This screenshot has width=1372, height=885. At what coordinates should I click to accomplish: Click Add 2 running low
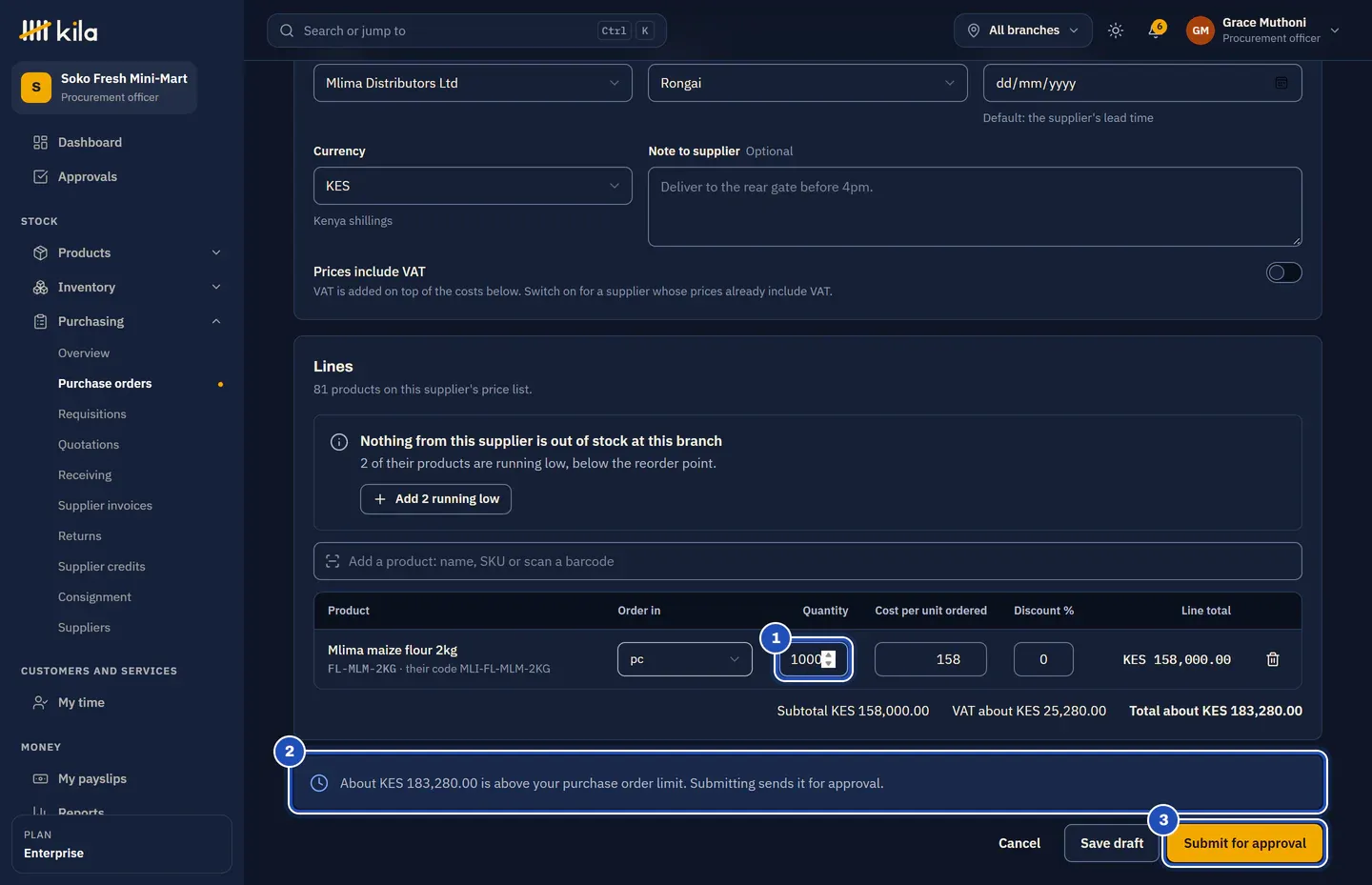point(435,499)
